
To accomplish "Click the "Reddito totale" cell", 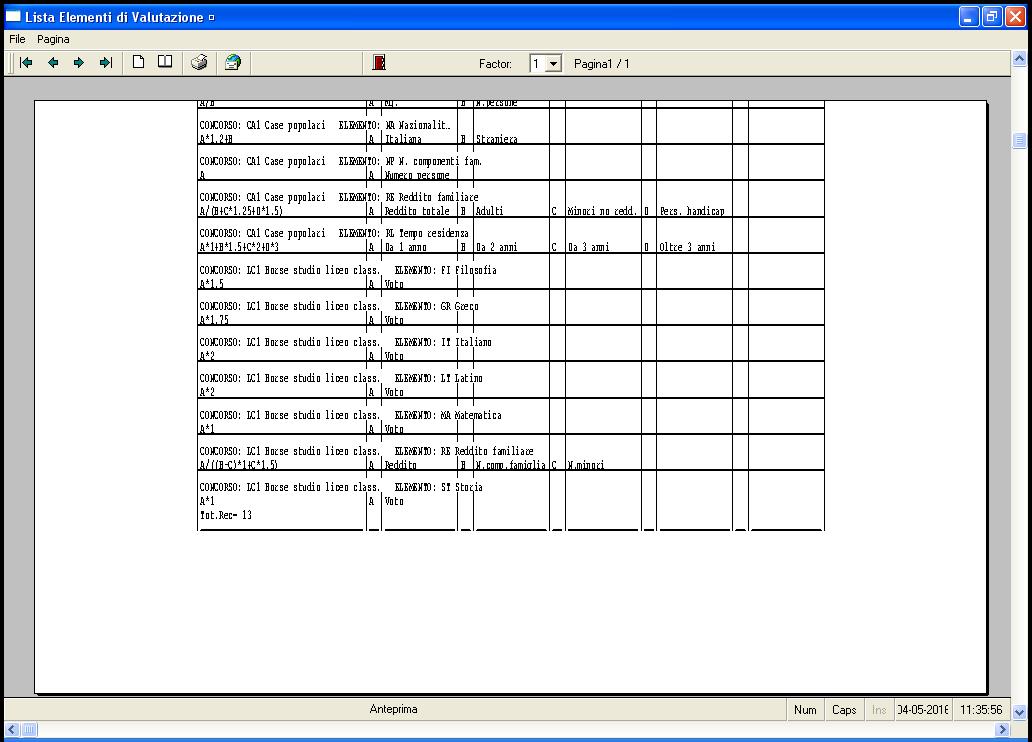I will pyautogui.click(x=417, y=211).
